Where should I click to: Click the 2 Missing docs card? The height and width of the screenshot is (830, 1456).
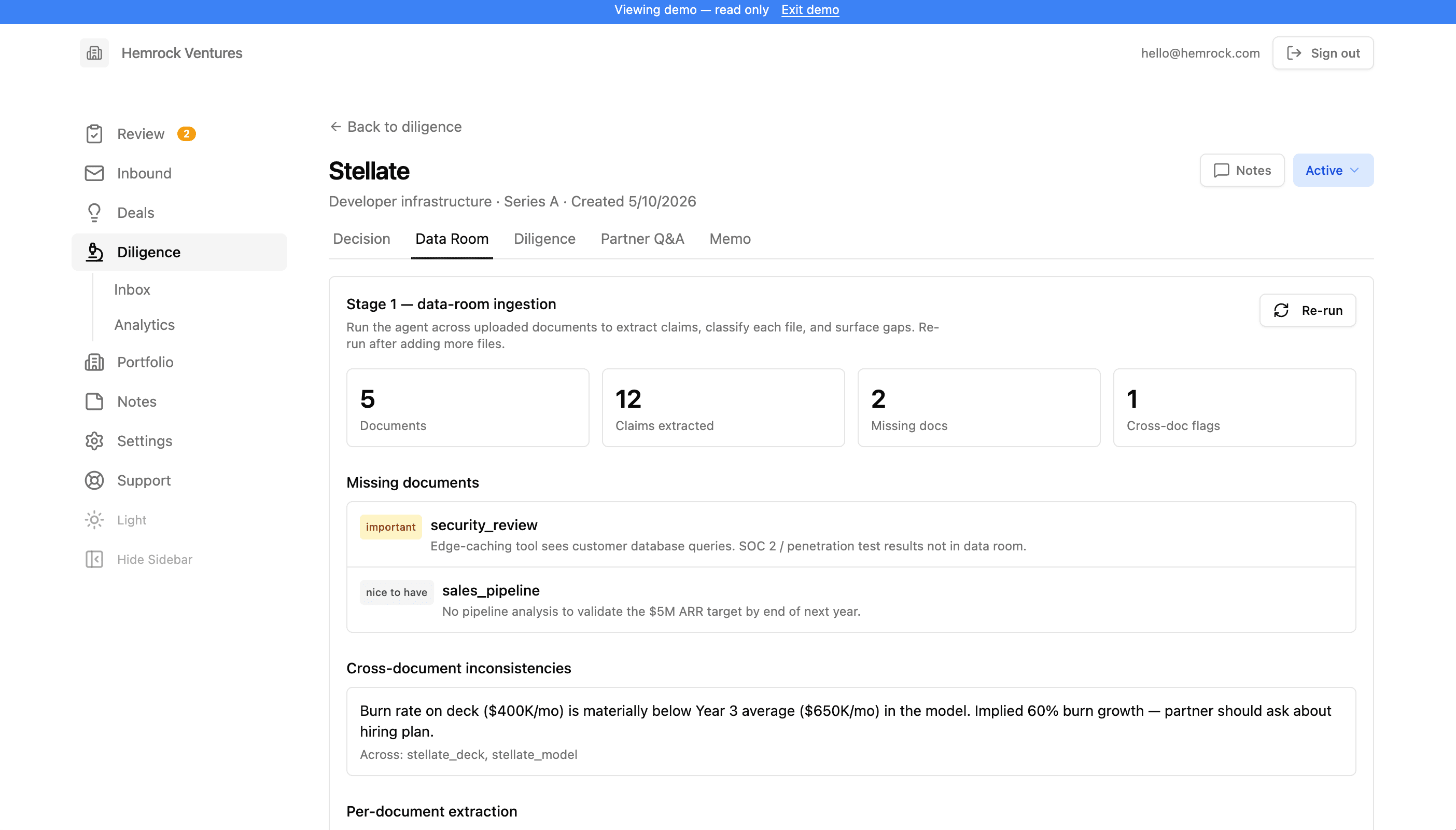click(x=978, y=408)
